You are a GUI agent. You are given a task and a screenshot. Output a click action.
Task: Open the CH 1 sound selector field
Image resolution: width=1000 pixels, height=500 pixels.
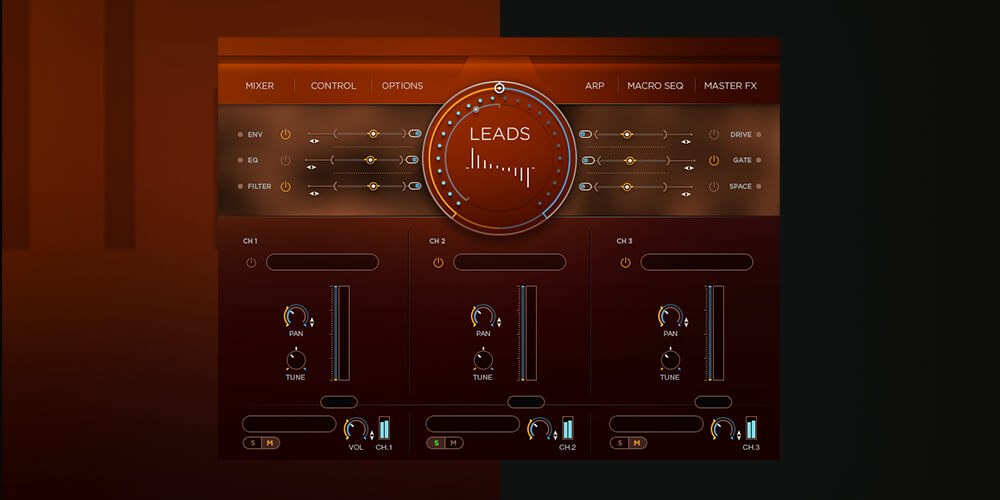pyautogui.click(x=322, y=262)
